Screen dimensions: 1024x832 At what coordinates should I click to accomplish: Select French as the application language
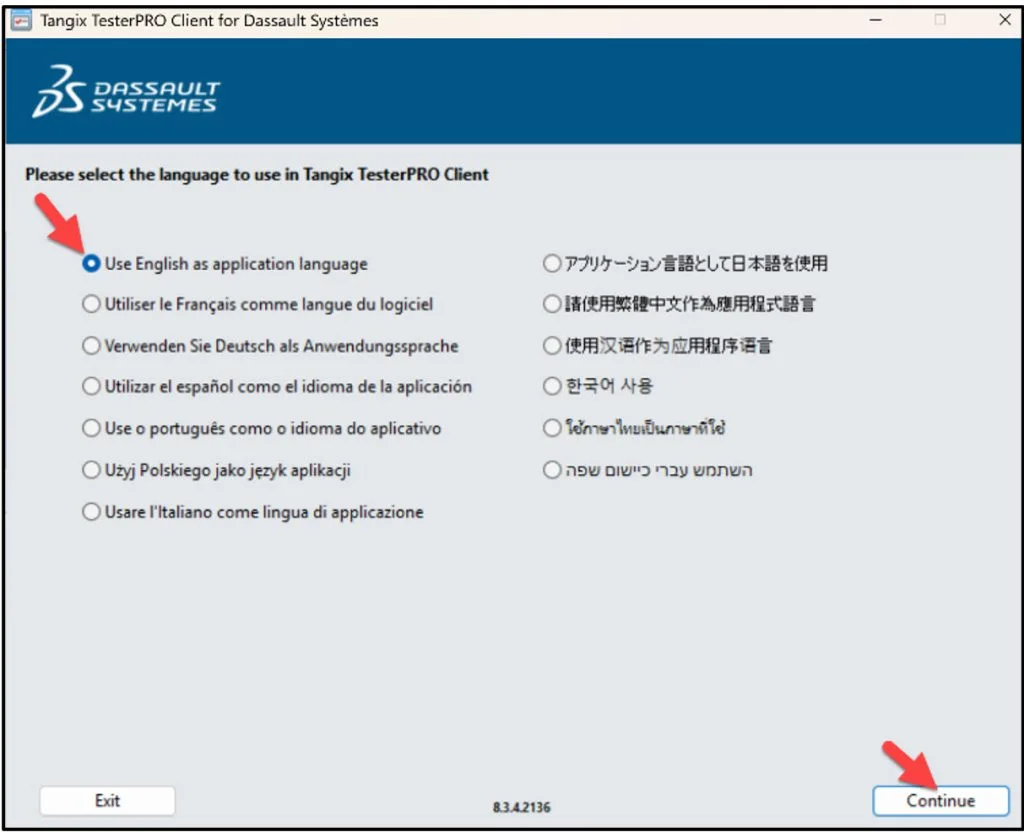tap(91, 304)
